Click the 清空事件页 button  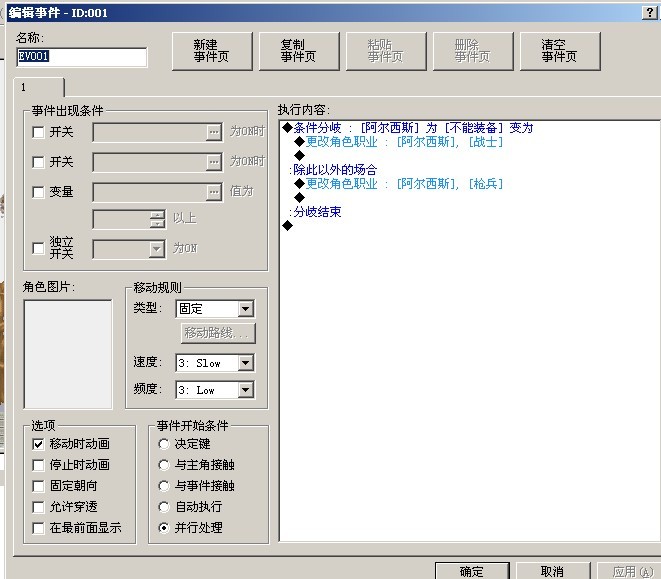tap(560, 51)
